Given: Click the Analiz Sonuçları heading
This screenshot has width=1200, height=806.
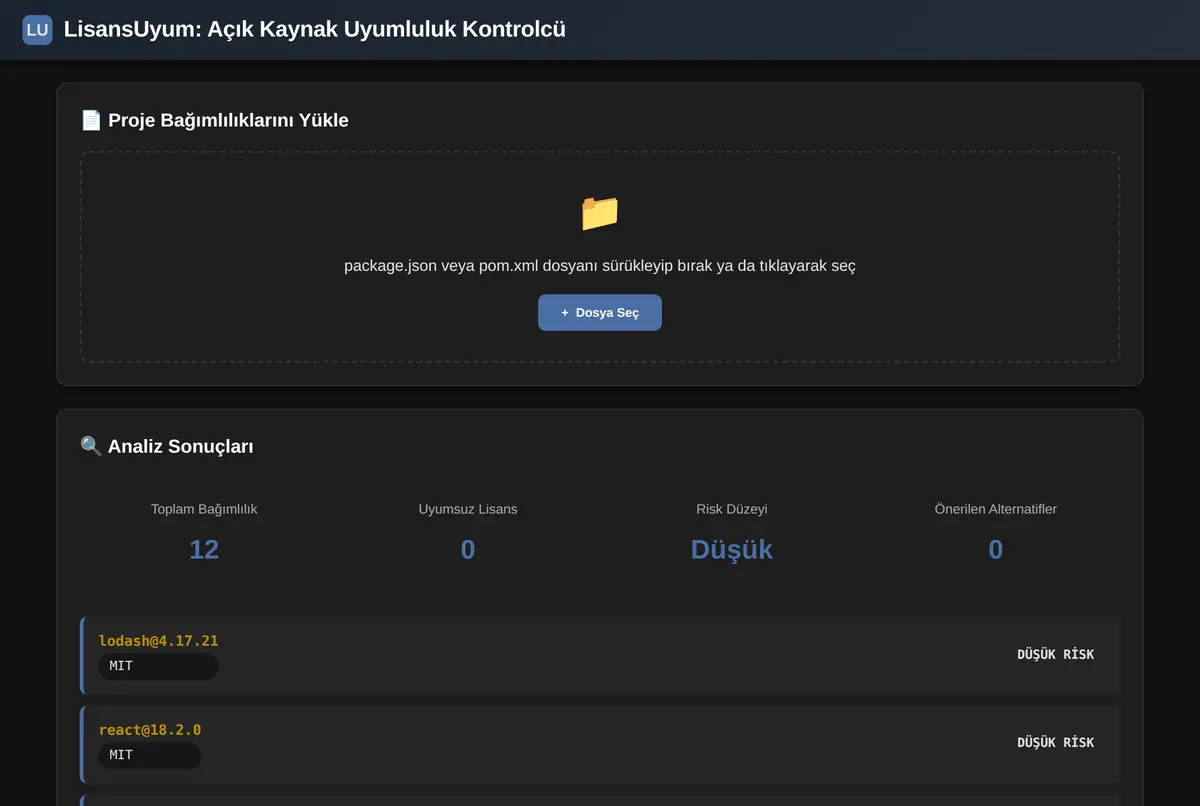Looking at the screenshot, I should coord(180,446).
